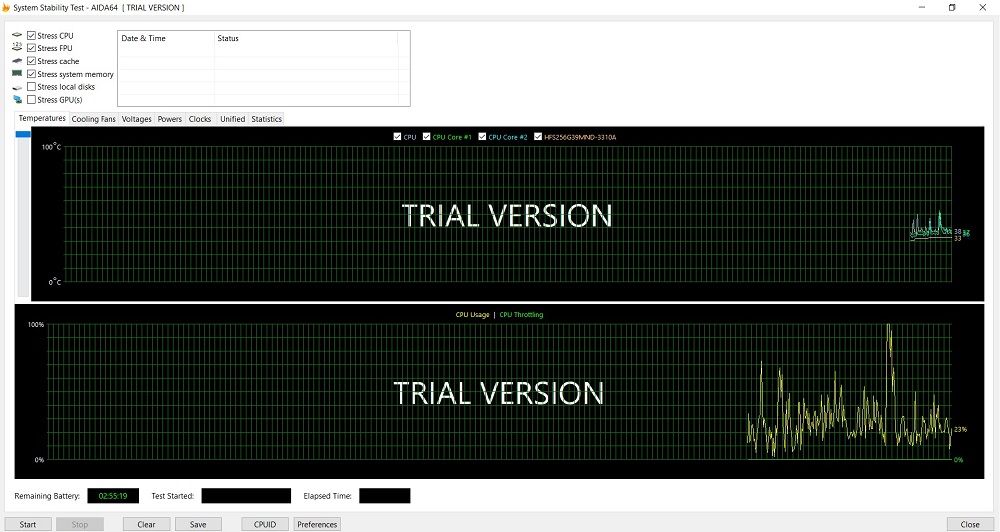Click the AIDA64 flame icon in title bar
This screenshot has width=1000, height=532.
(x=6, y=8)
